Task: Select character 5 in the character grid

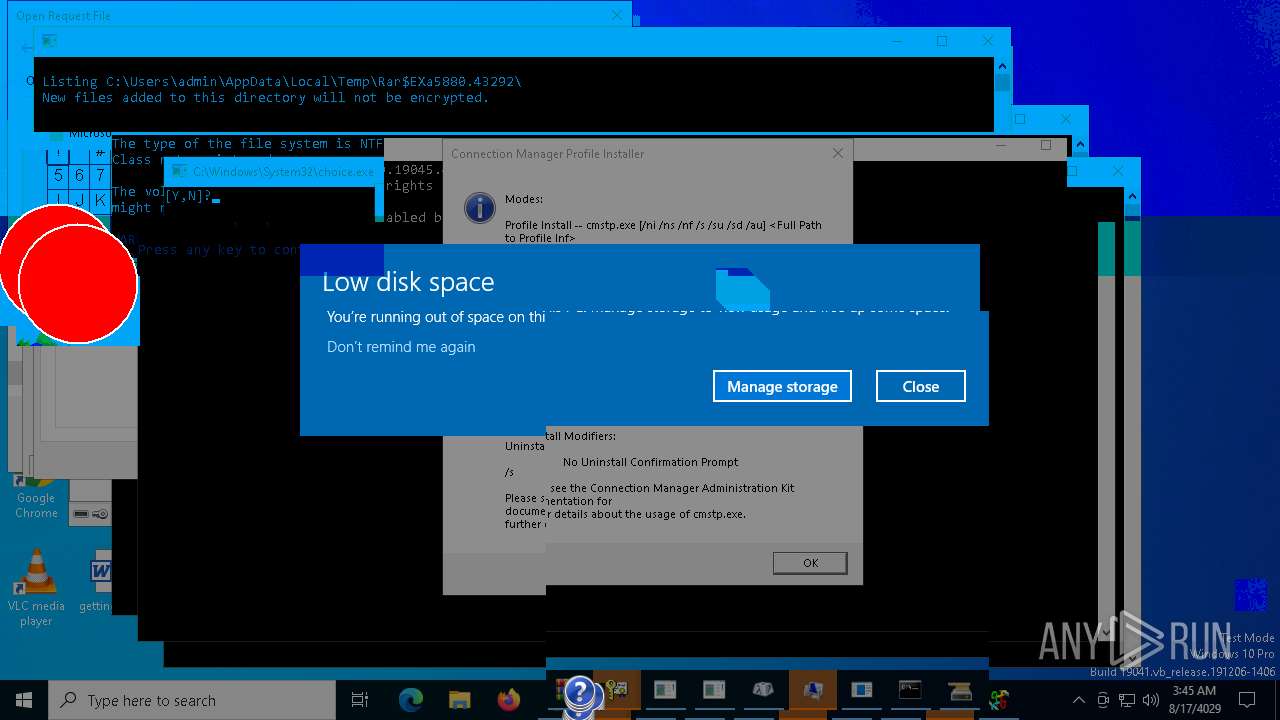Action: [x=58, y=175]
